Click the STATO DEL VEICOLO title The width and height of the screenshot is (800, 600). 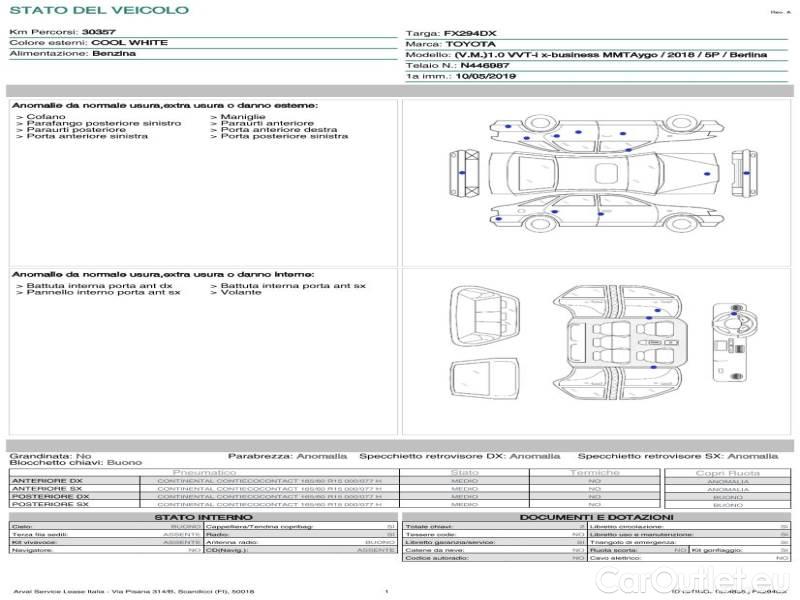(x=98, y=10)
